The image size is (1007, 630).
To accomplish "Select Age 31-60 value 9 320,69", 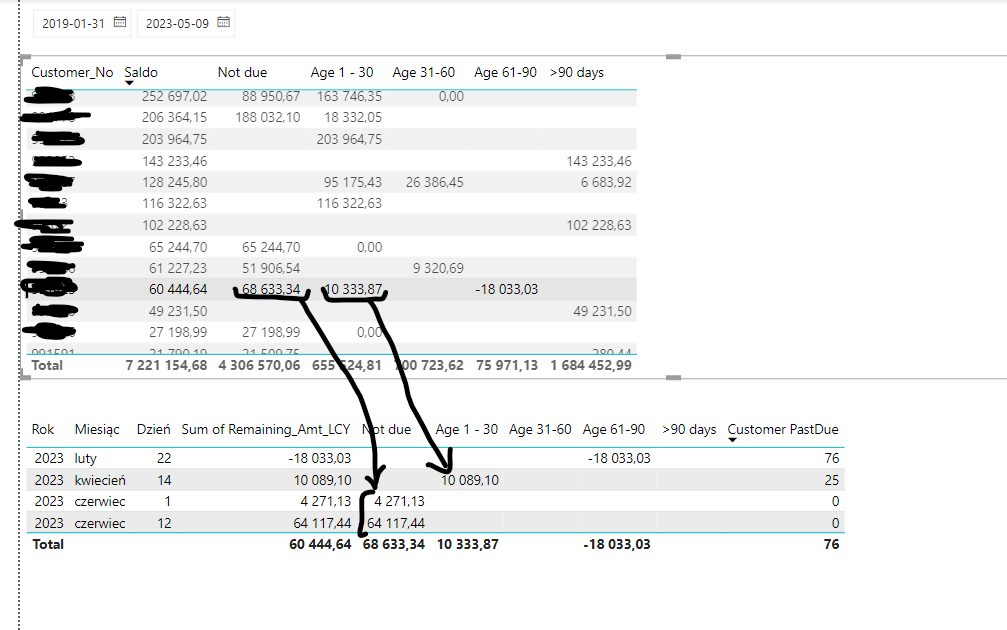I will (x=438, y=268).
